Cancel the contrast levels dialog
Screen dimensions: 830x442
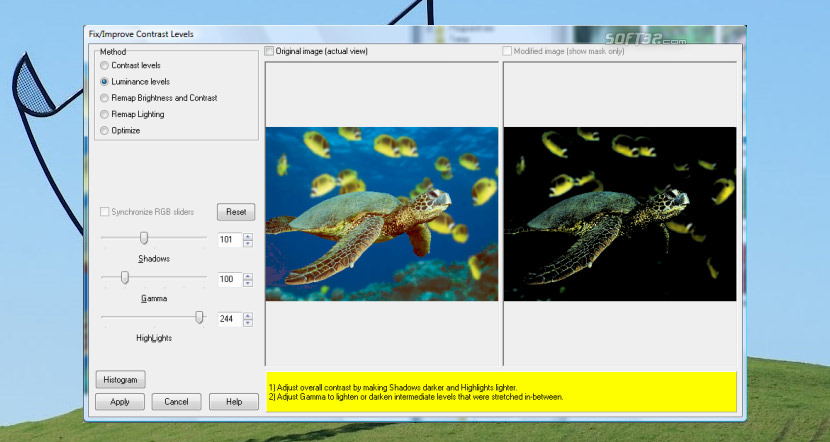point(176,402)
